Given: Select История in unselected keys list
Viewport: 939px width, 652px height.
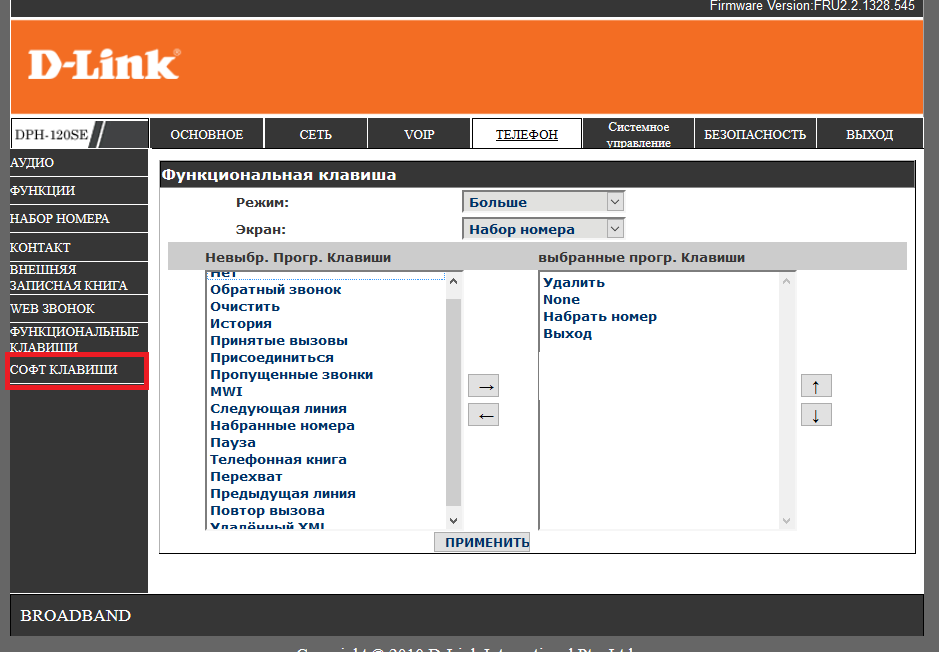Looking at the screenshot, I should coord(240,324).
